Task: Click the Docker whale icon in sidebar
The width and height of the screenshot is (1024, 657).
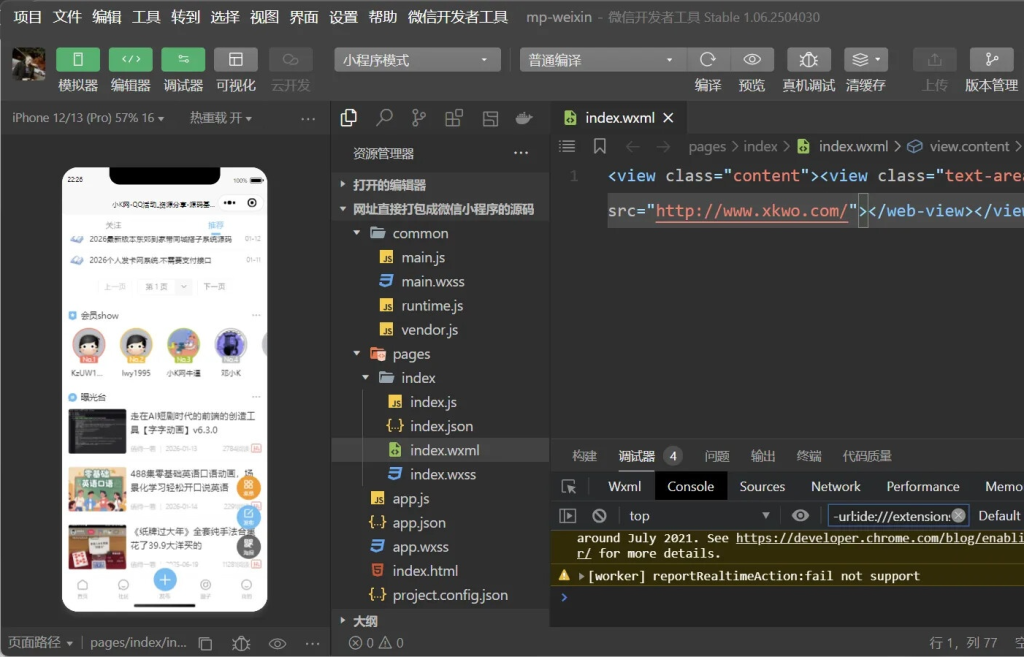Action: 523,118
